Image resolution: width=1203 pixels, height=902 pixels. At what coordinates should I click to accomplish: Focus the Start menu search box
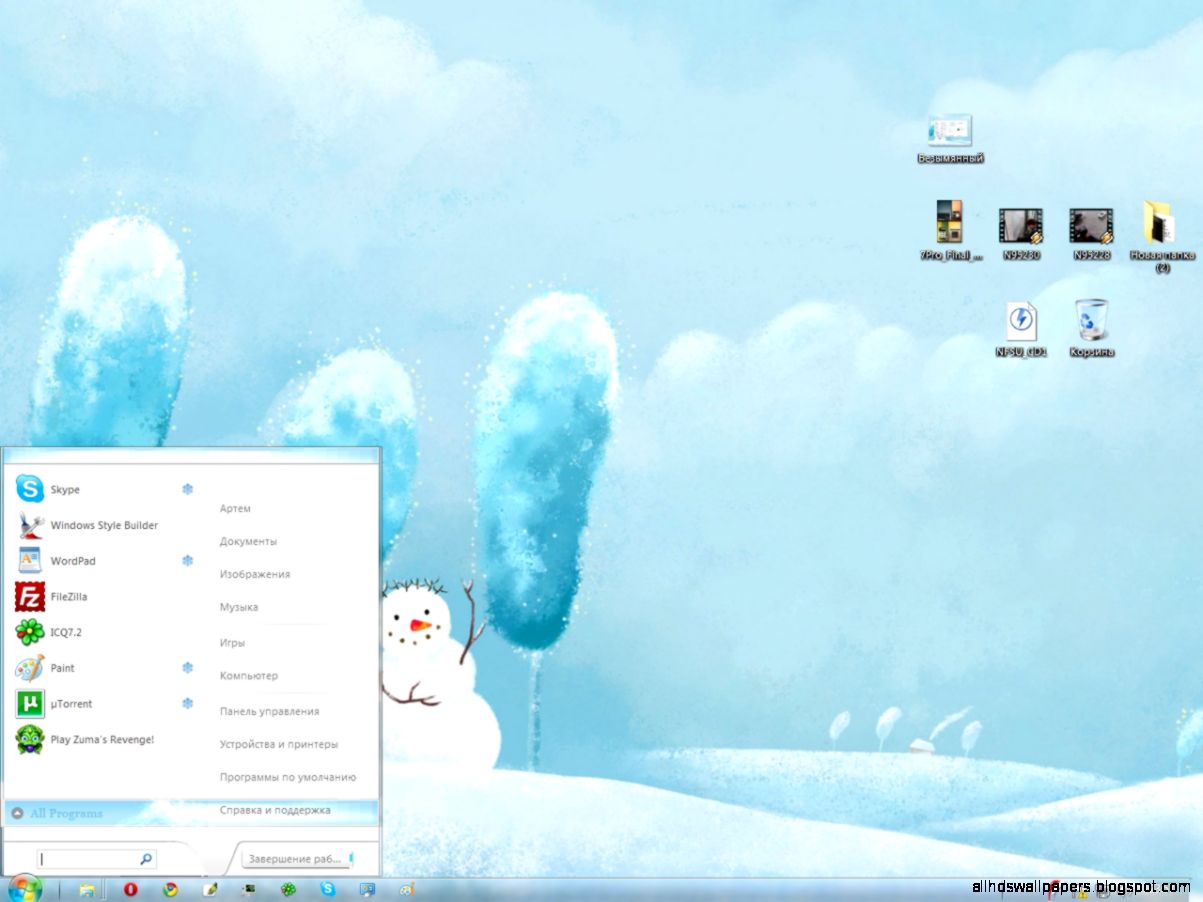[x=97, y=859]
